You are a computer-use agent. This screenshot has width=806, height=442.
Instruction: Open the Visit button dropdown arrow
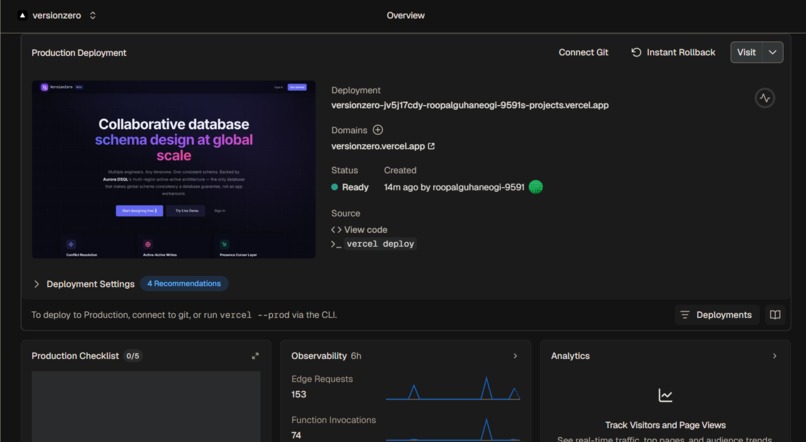click(x=773, y=52)
